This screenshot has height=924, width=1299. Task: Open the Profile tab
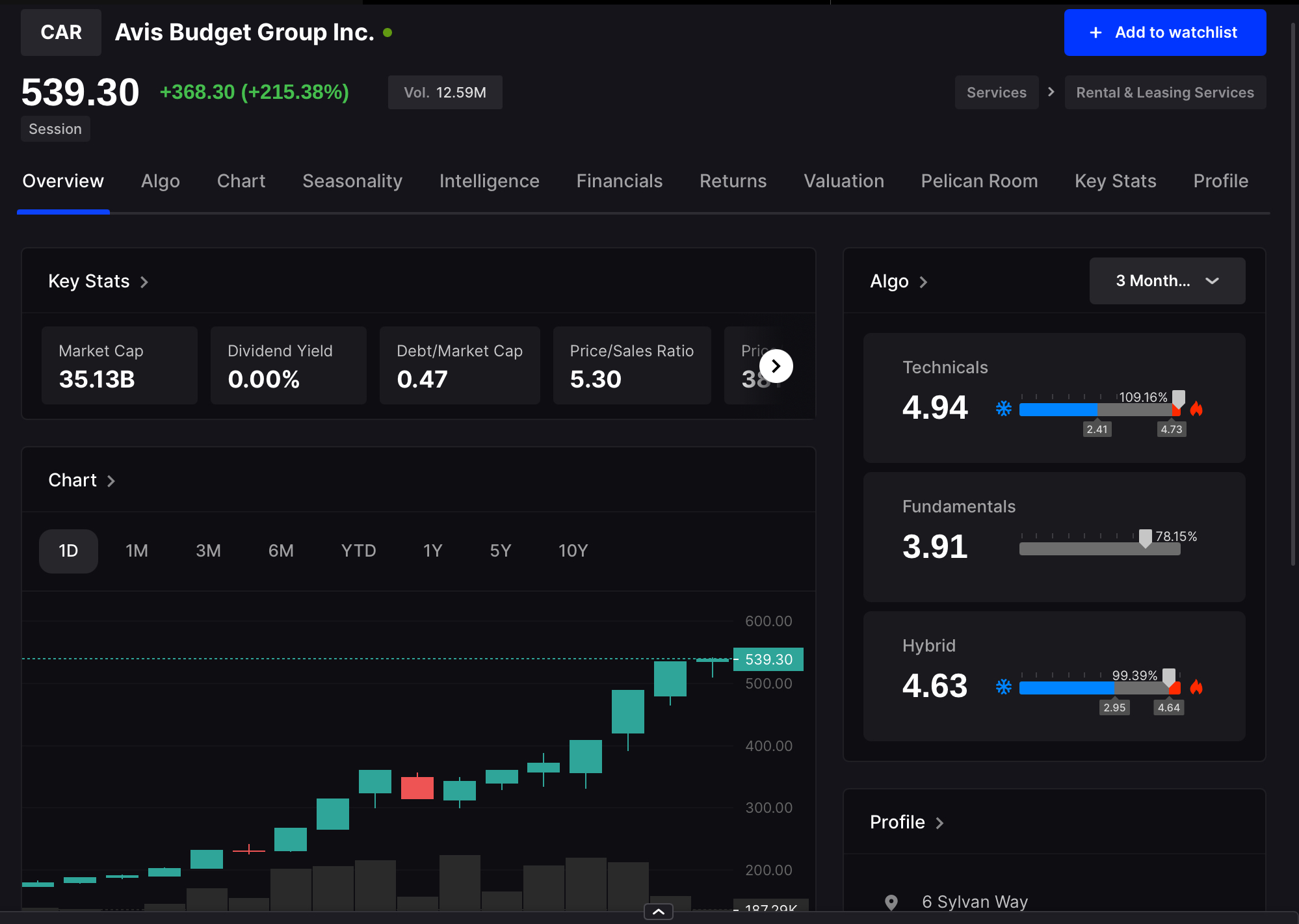point(1221,181)
